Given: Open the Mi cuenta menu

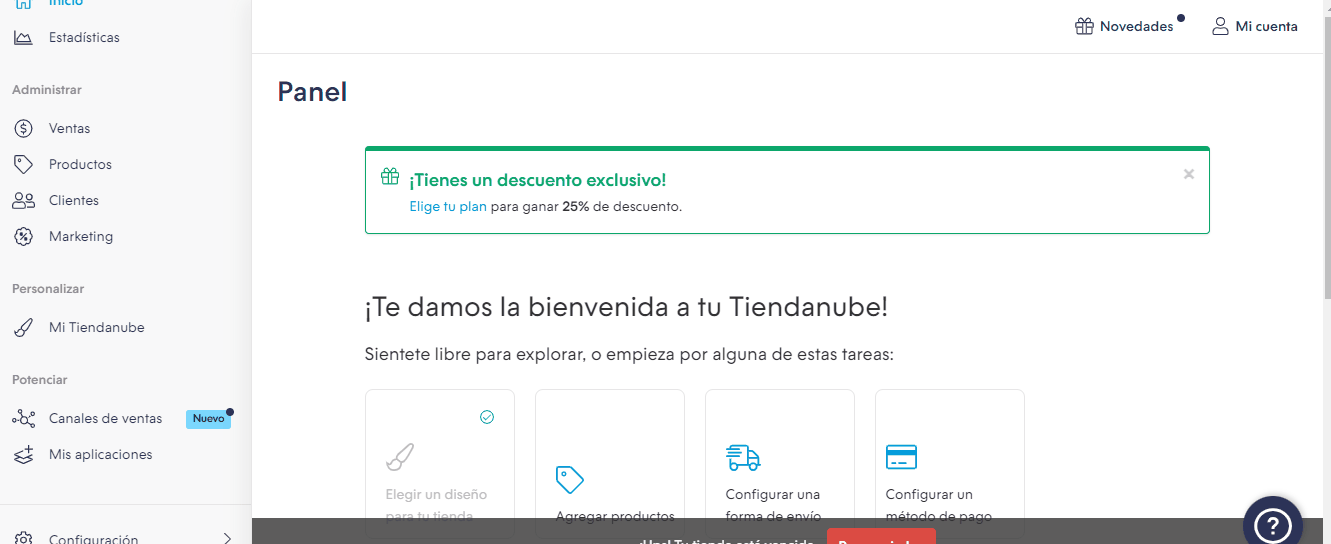Looking at the screenshot, I should coord(1255,27).
